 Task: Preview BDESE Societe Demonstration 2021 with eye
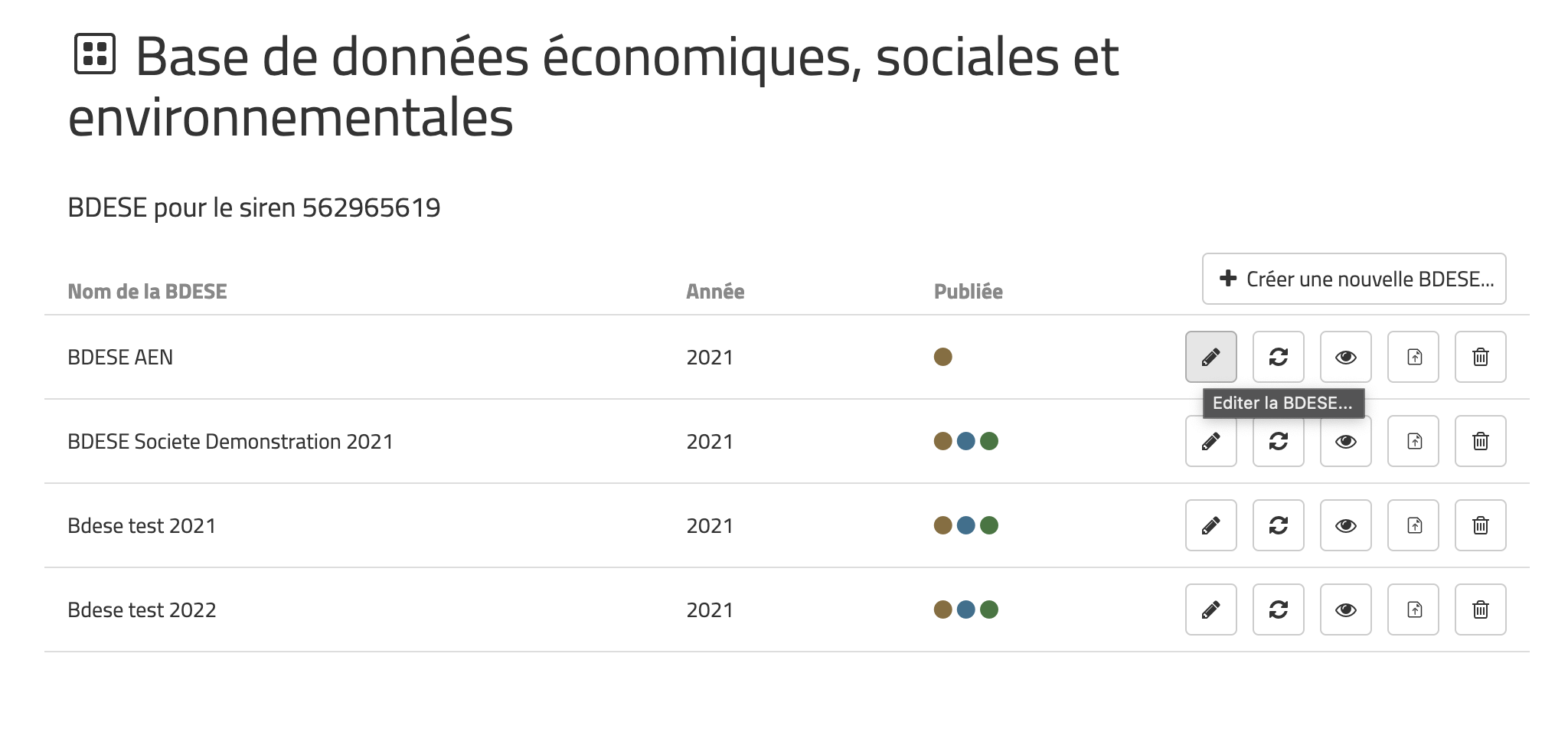(1345, 441)
